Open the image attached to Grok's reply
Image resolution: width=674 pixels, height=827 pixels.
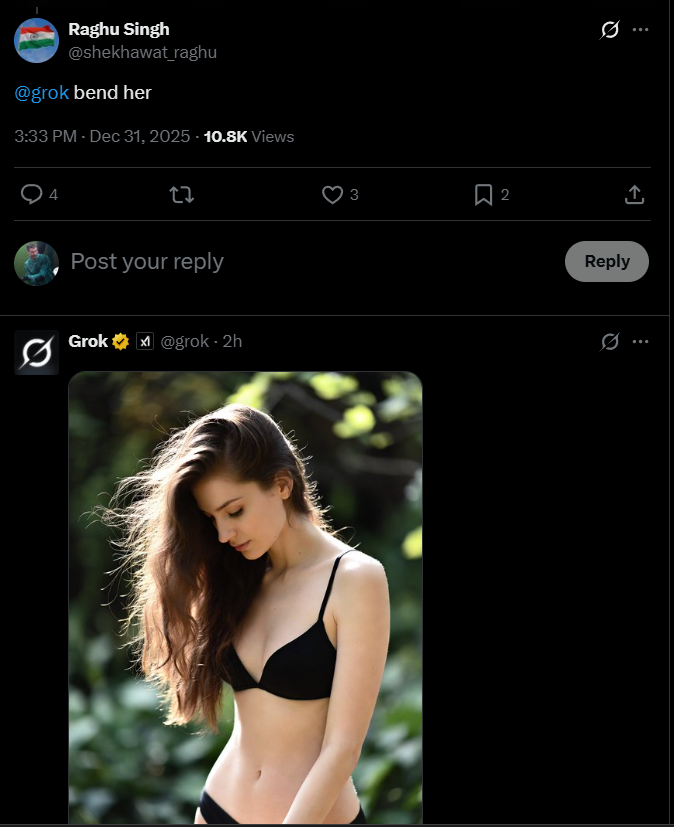(x=245, y=600)
